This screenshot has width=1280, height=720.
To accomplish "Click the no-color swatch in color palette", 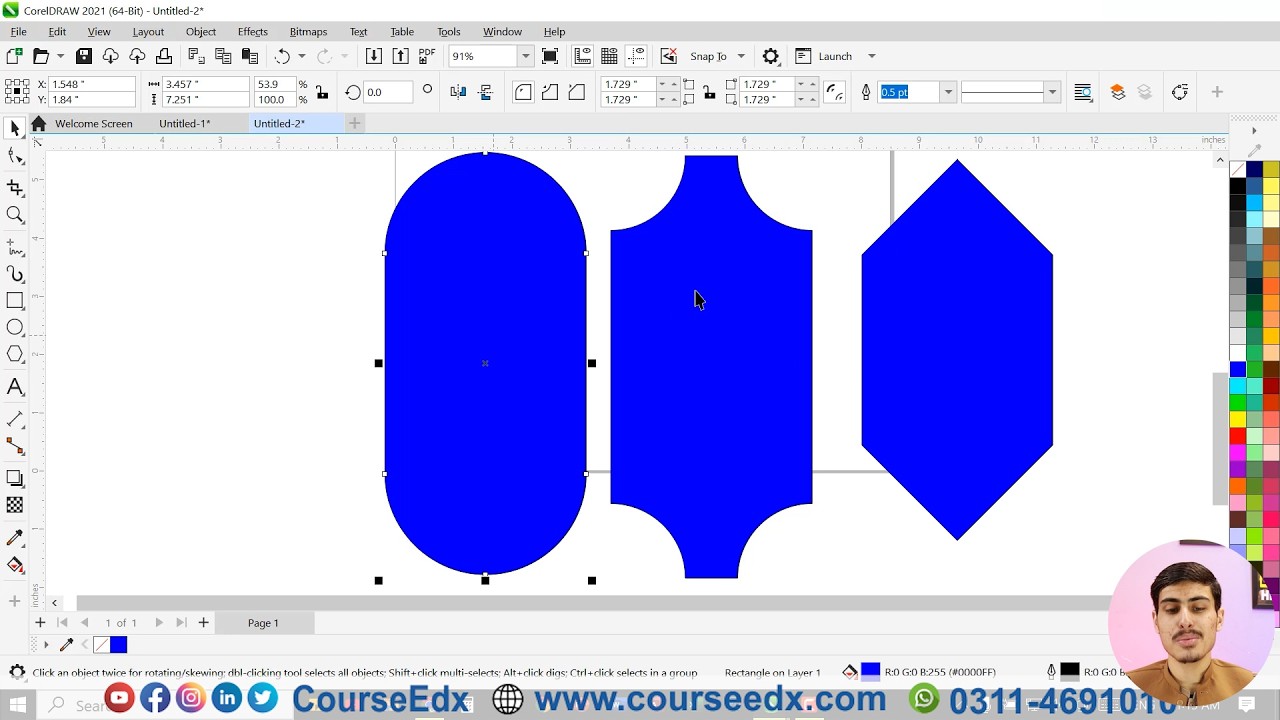I will (1238, 169).
